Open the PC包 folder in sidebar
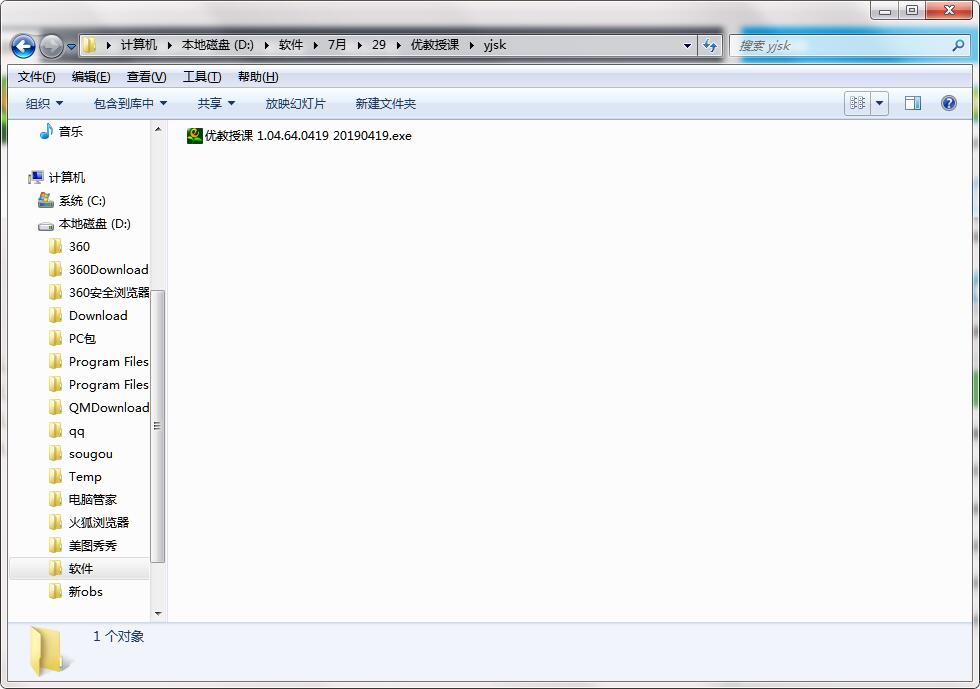Image resolution: width=980 pixels, height=689 pixels. click(x=82, y=339)
